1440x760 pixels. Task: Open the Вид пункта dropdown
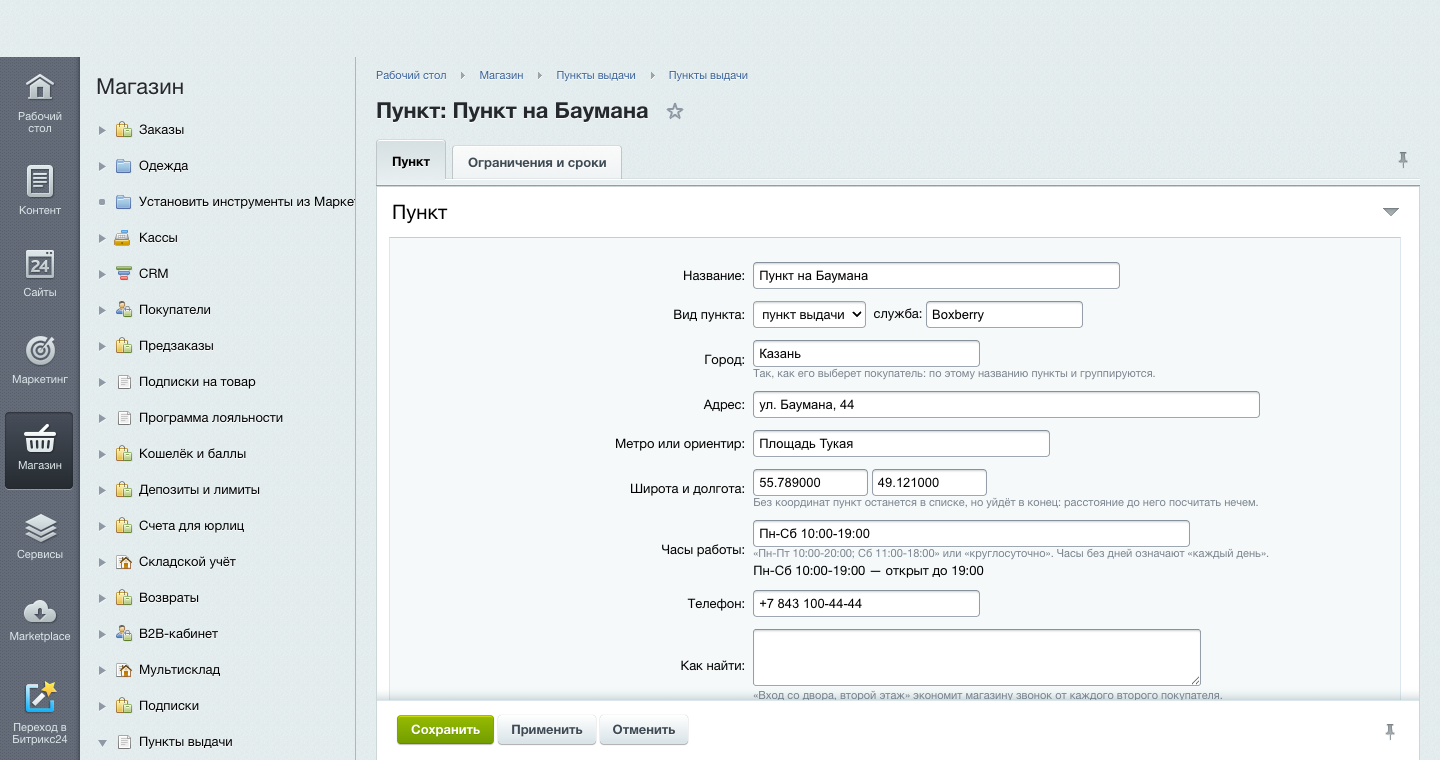click(810, 314)
